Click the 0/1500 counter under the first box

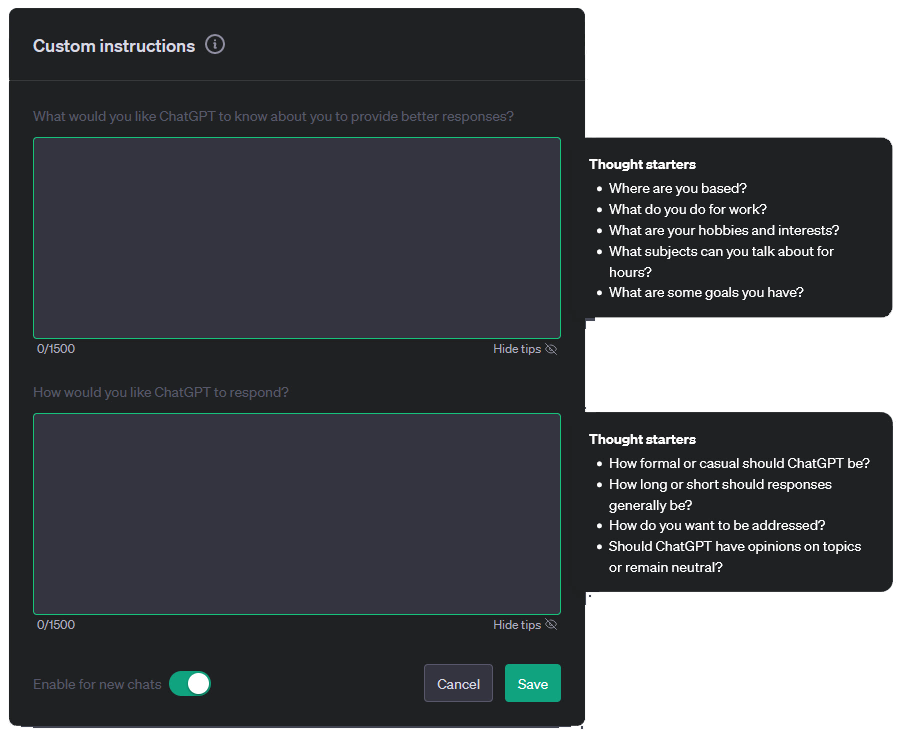click(56, 348)
